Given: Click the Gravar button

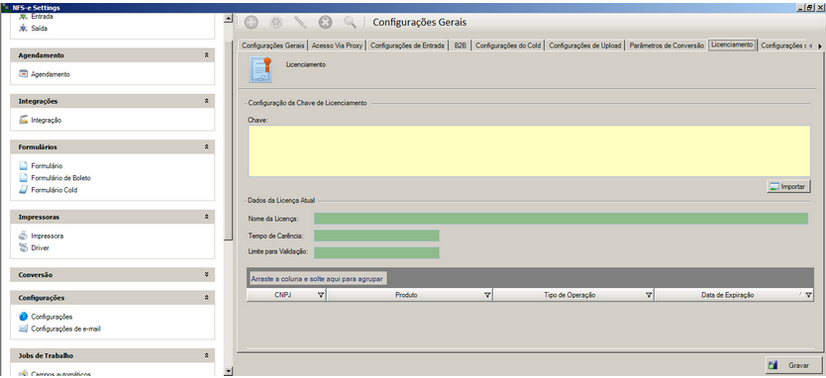Looking at the screenshot, I should click(793, 365).
